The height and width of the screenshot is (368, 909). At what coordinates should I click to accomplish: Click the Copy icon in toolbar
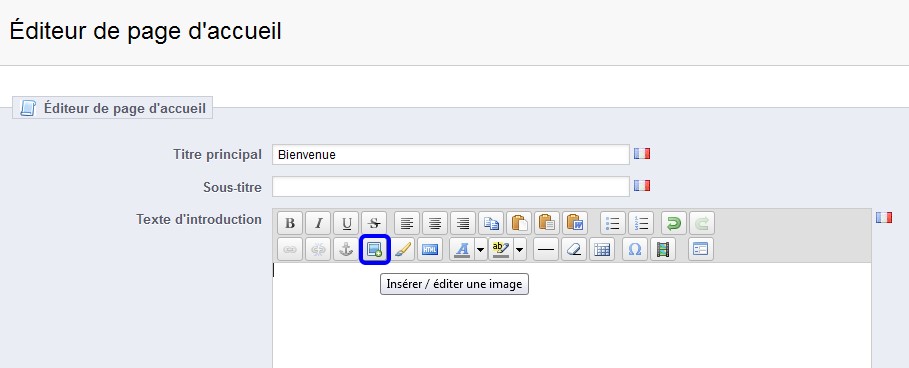[x=491, y=223]
